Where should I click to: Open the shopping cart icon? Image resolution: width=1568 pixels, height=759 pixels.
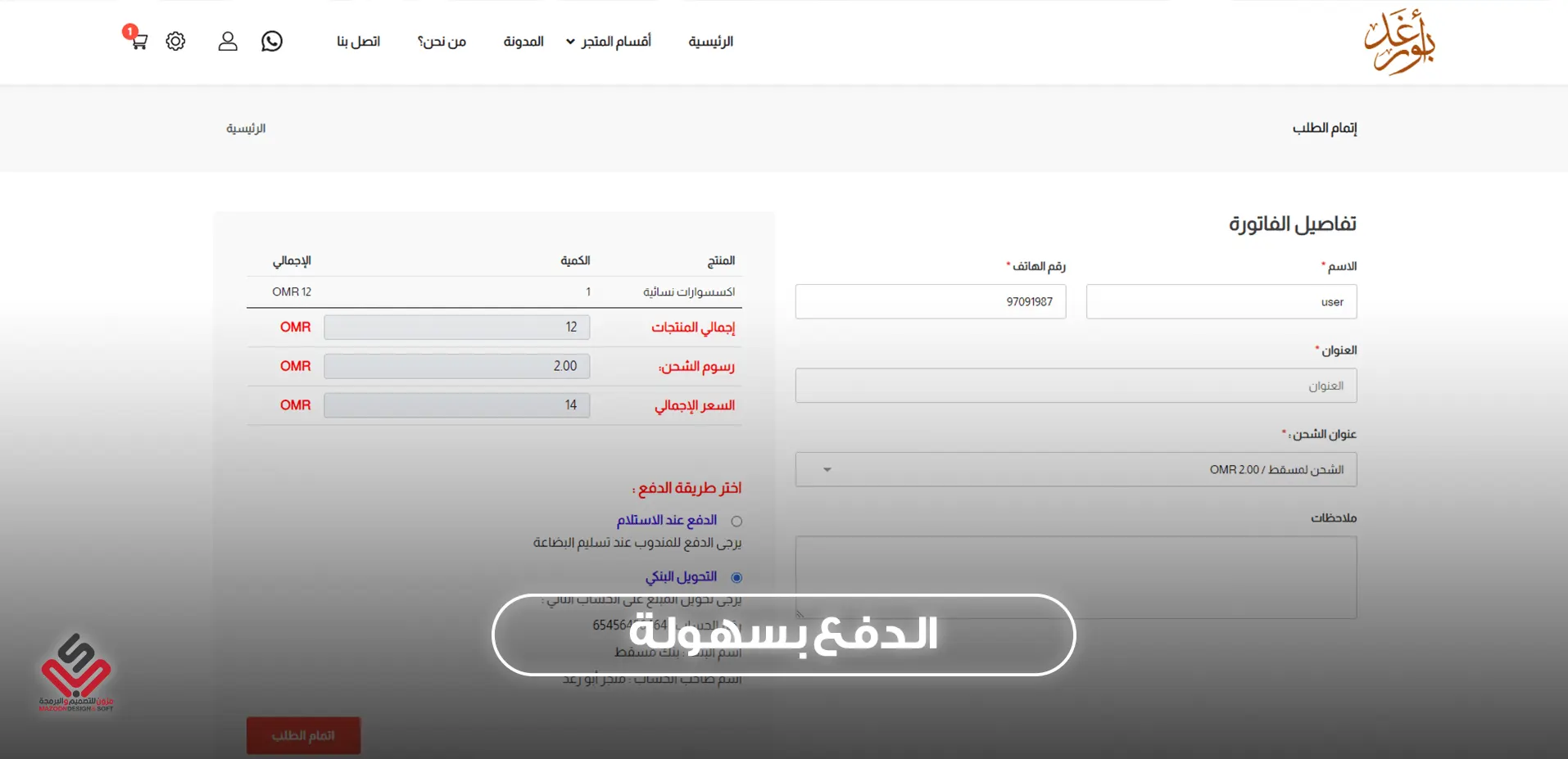point(138,41)
